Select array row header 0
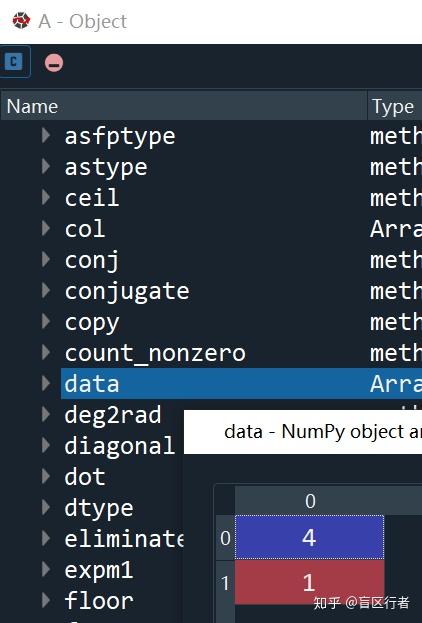This screenshot has width=422, height=623. [225, 538]
